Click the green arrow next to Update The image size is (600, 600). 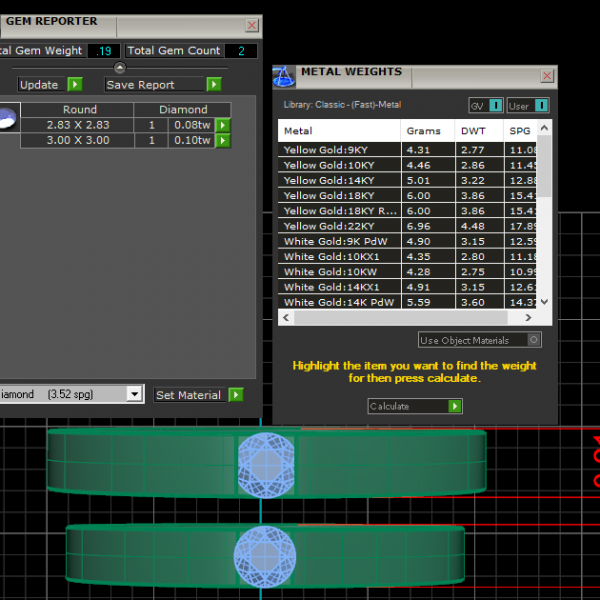click(75, 85)
